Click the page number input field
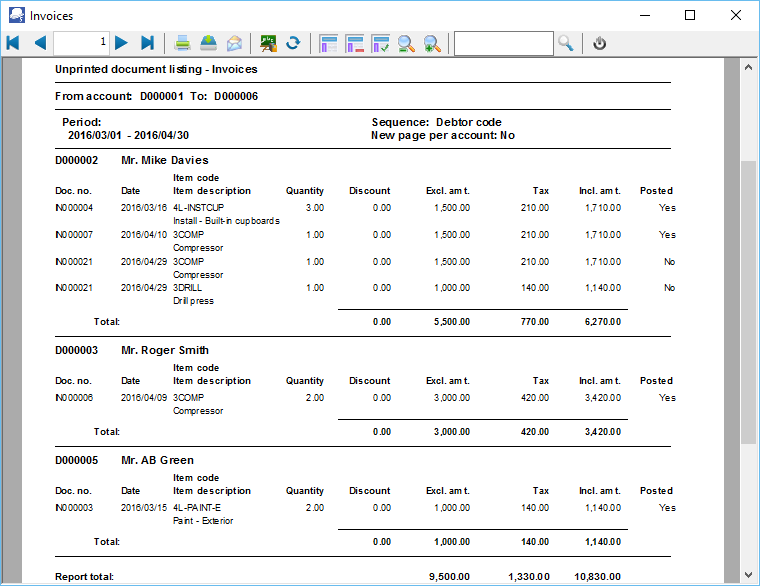This screenshot has width=760, height=586. click(81, 43)
